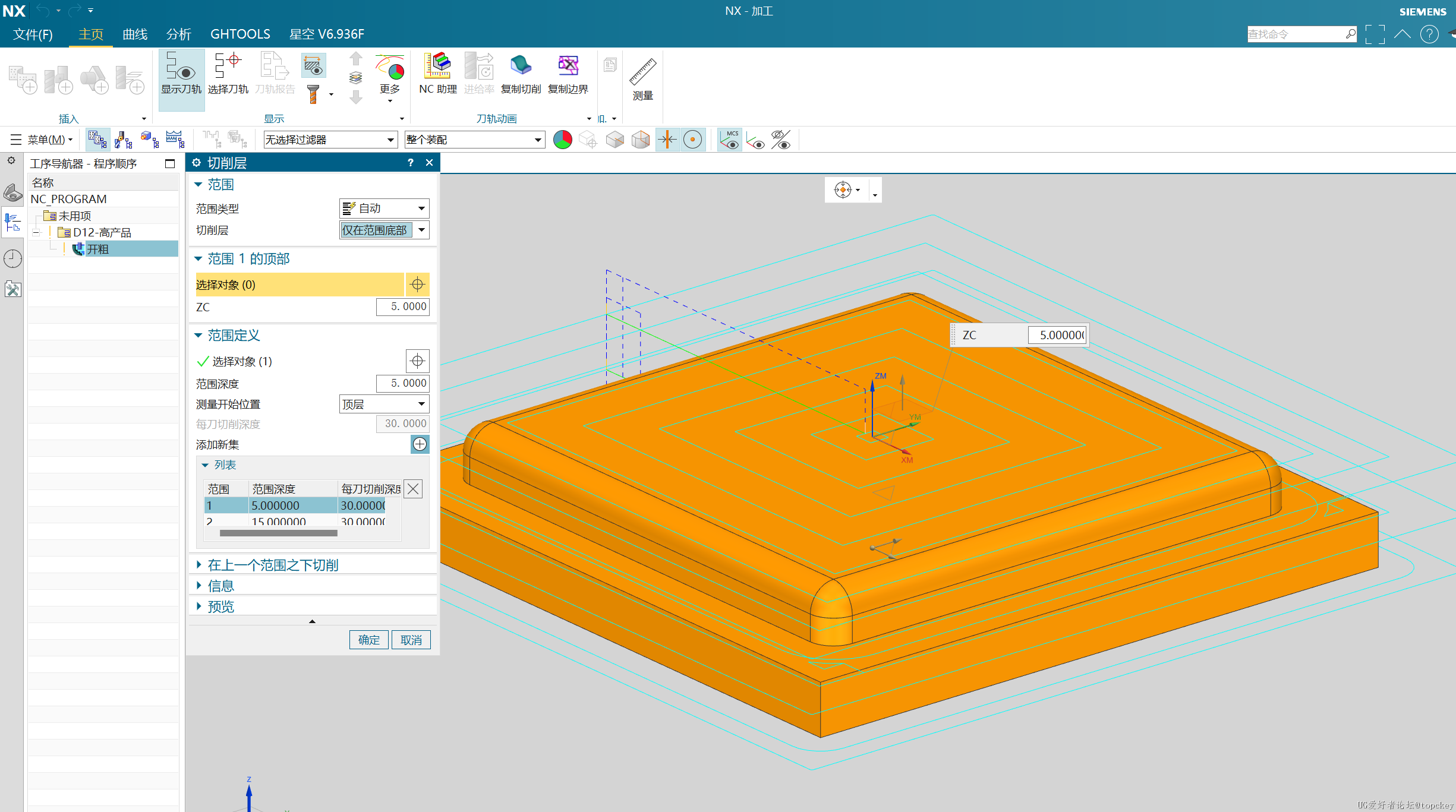Toggle the snap midpoint orange cross icon
The image size is (1456, 812).
667,140
